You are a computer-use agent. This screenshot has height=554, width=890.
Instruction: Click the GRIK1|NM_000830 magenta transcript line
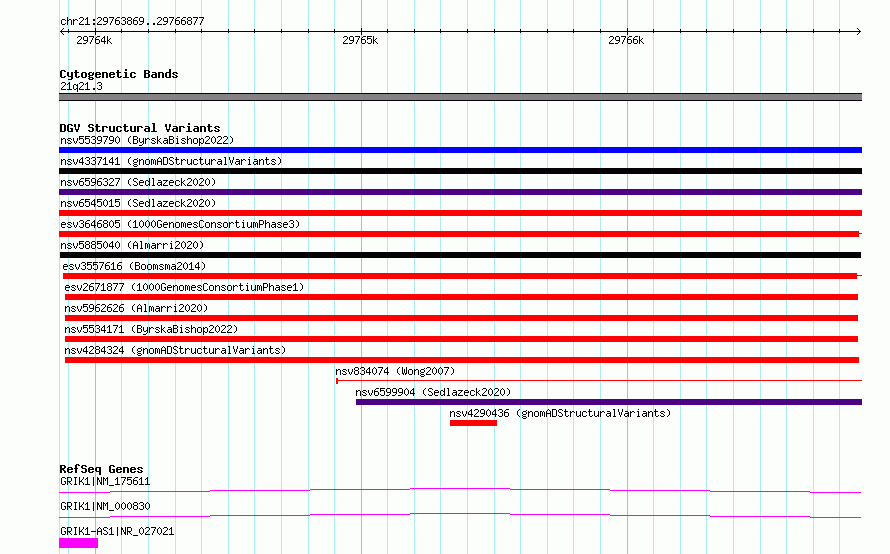tap(460, 515)
